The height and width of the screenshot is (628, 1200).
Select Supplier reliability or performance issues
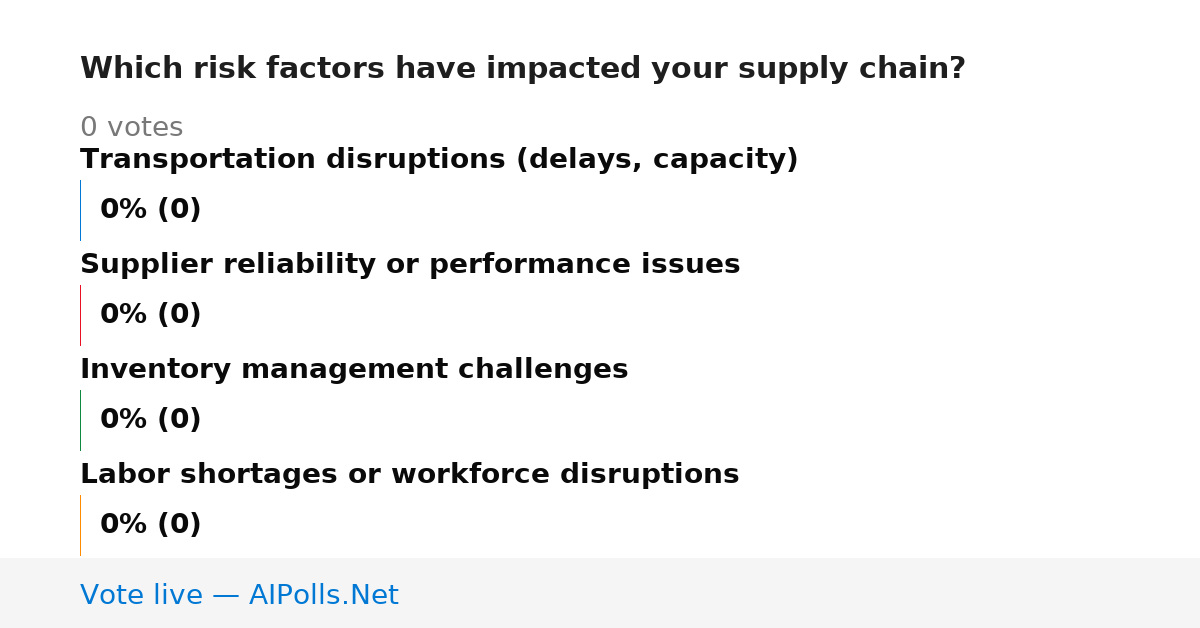[x=410, y=265]
